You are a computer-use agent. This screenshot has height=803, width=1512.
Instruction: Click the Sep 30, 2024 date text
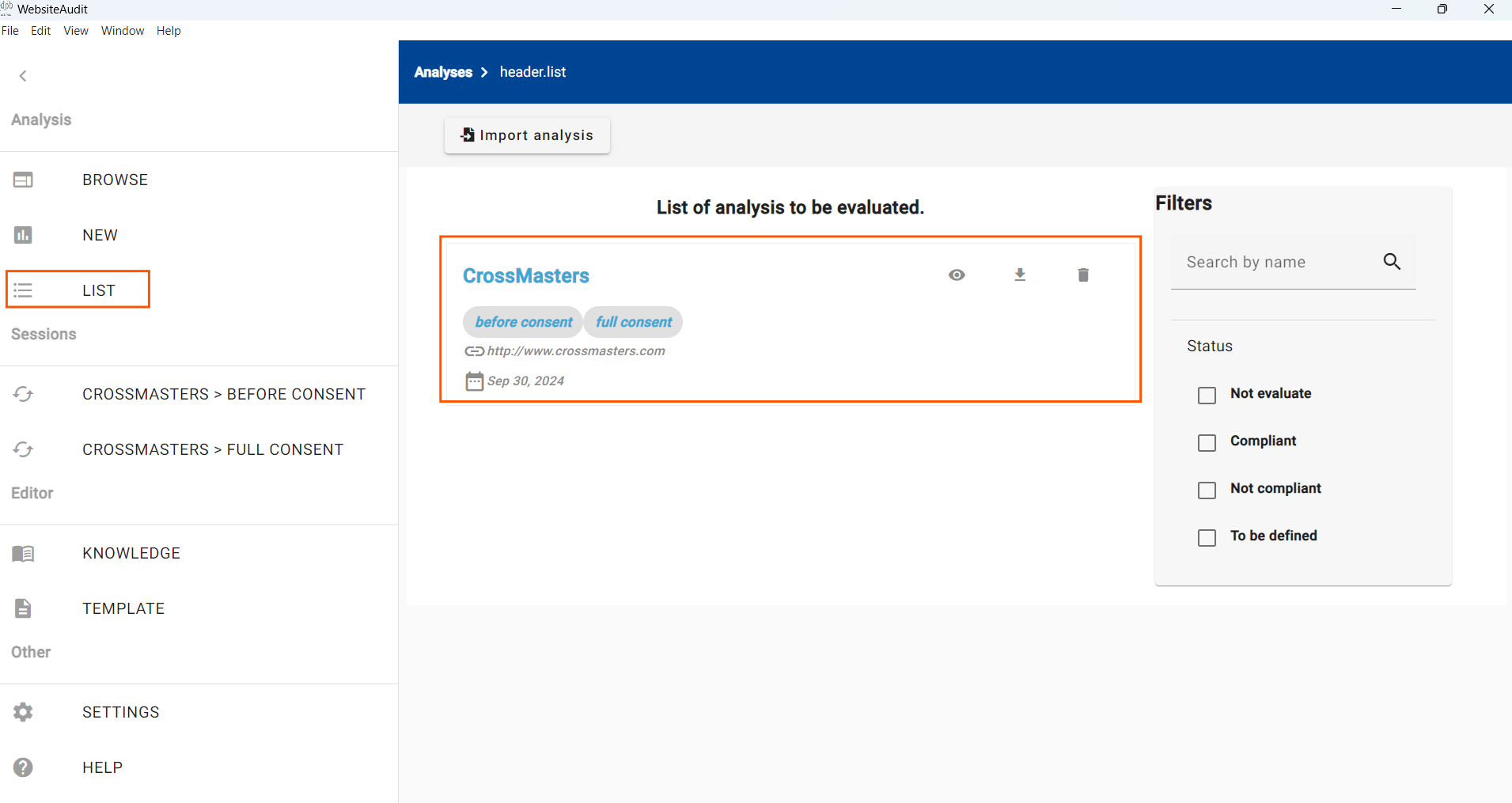pyautogui.click(x=525, y=381)
